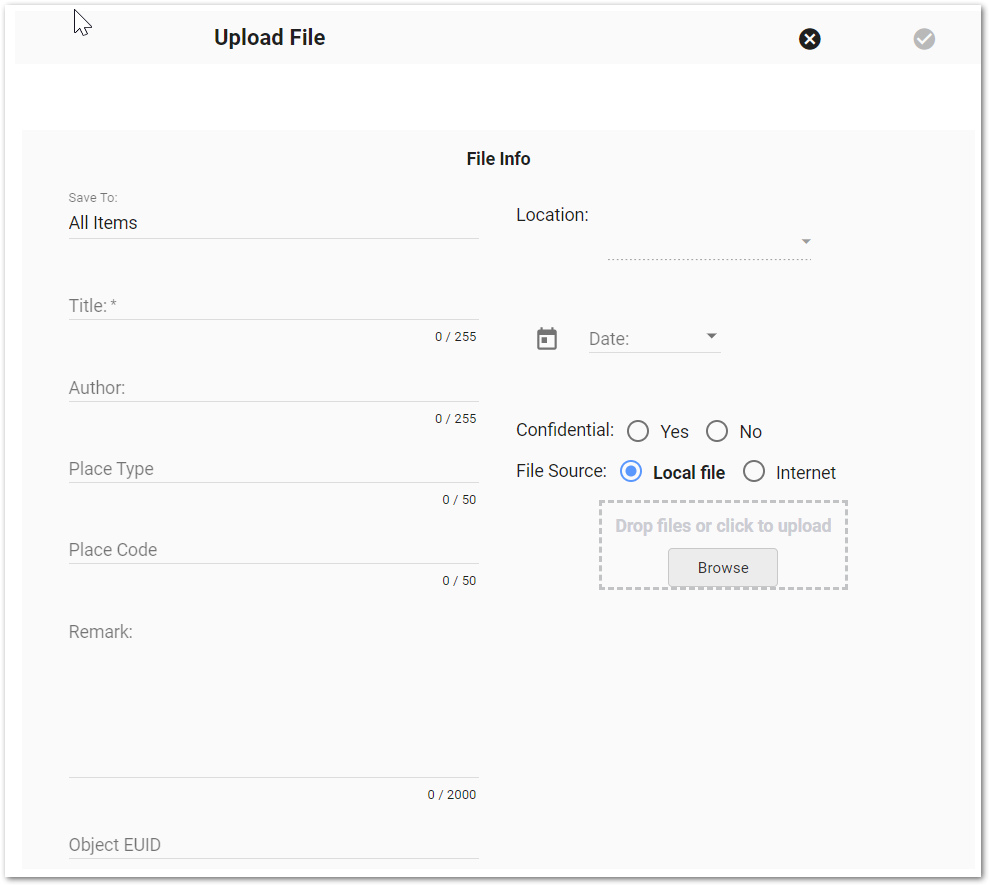Viewport: 990px width, 886px height.
Task: Open the Date dropdown arrow
Action: click(x=712, y=336)
